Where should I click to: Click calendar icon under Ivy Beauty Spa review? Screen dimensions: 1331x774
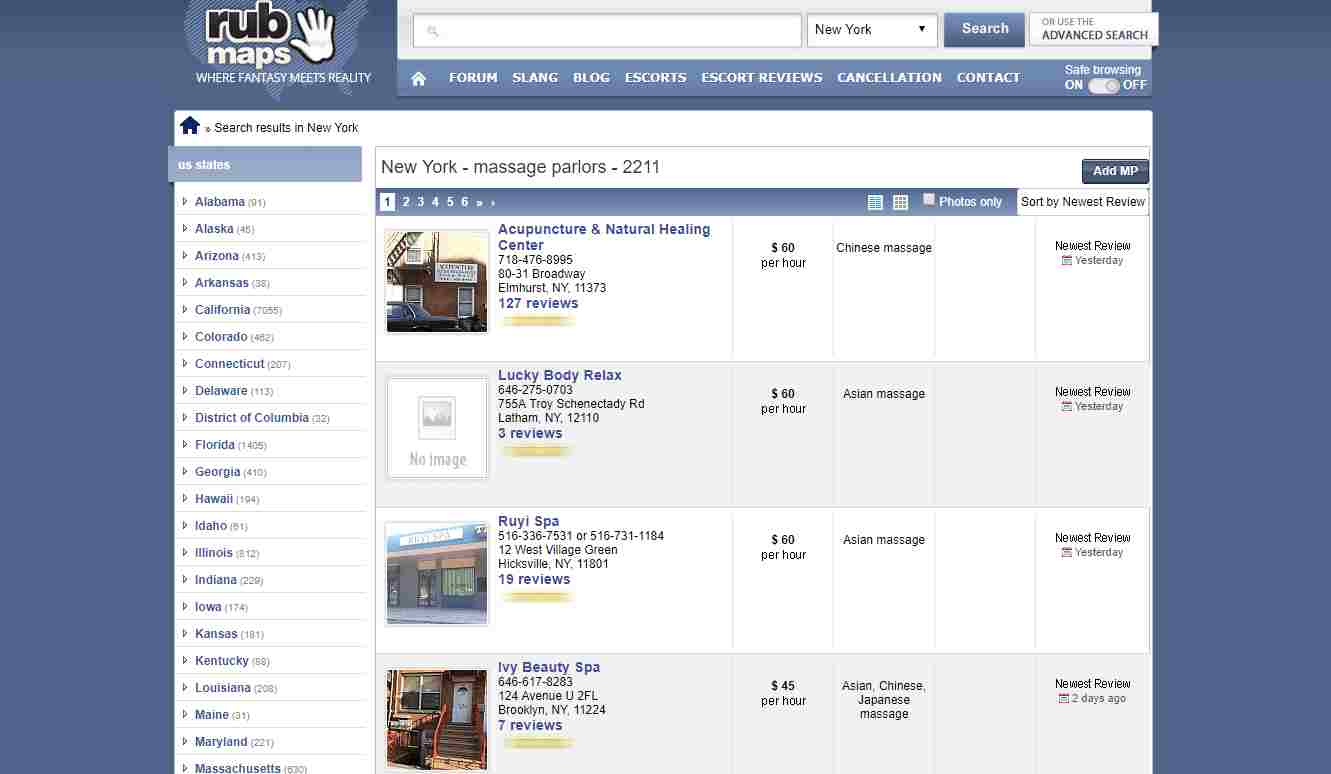pos(1064,698)
